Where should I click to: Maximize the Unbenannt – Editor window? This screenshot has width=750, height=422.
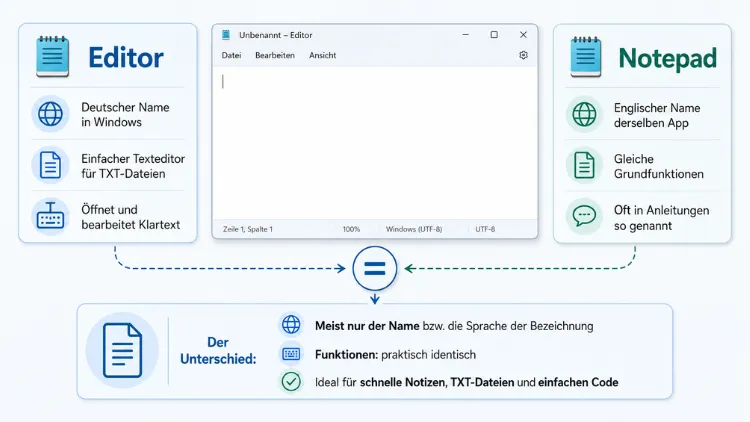(x=494, y=34)
